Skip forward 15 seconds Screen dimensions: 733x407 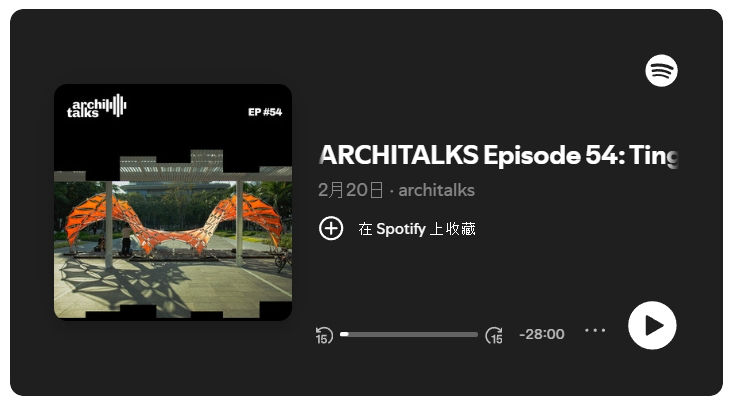494,335
